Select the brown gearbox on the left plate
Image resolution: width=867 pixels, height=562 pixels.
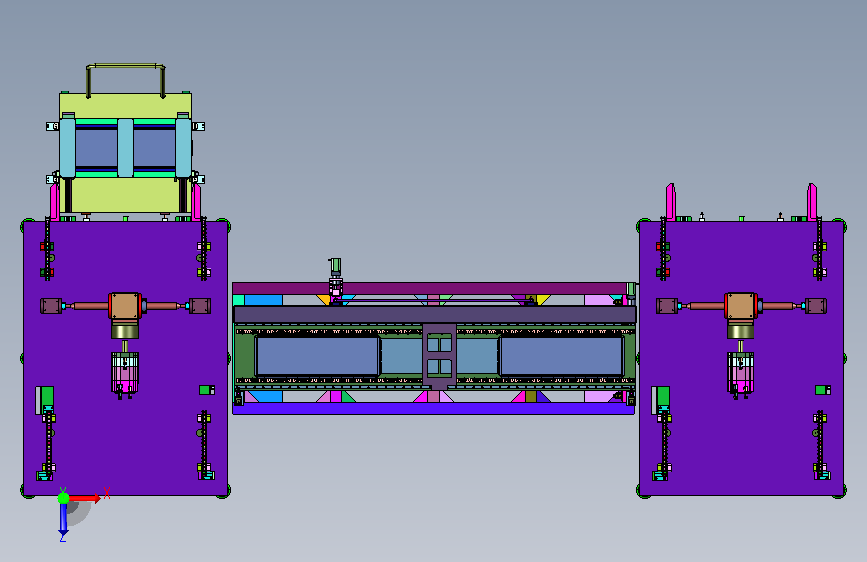(x=124, y=306)
